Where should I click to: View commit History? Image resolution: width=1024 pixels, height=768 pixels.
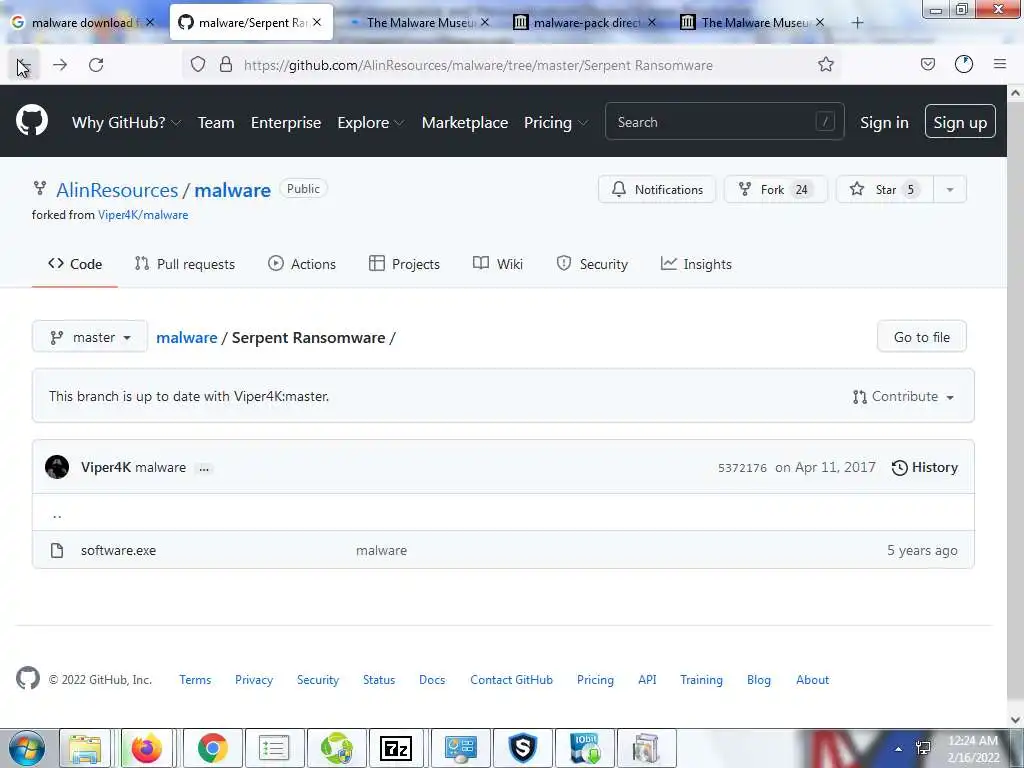point(925,467)
